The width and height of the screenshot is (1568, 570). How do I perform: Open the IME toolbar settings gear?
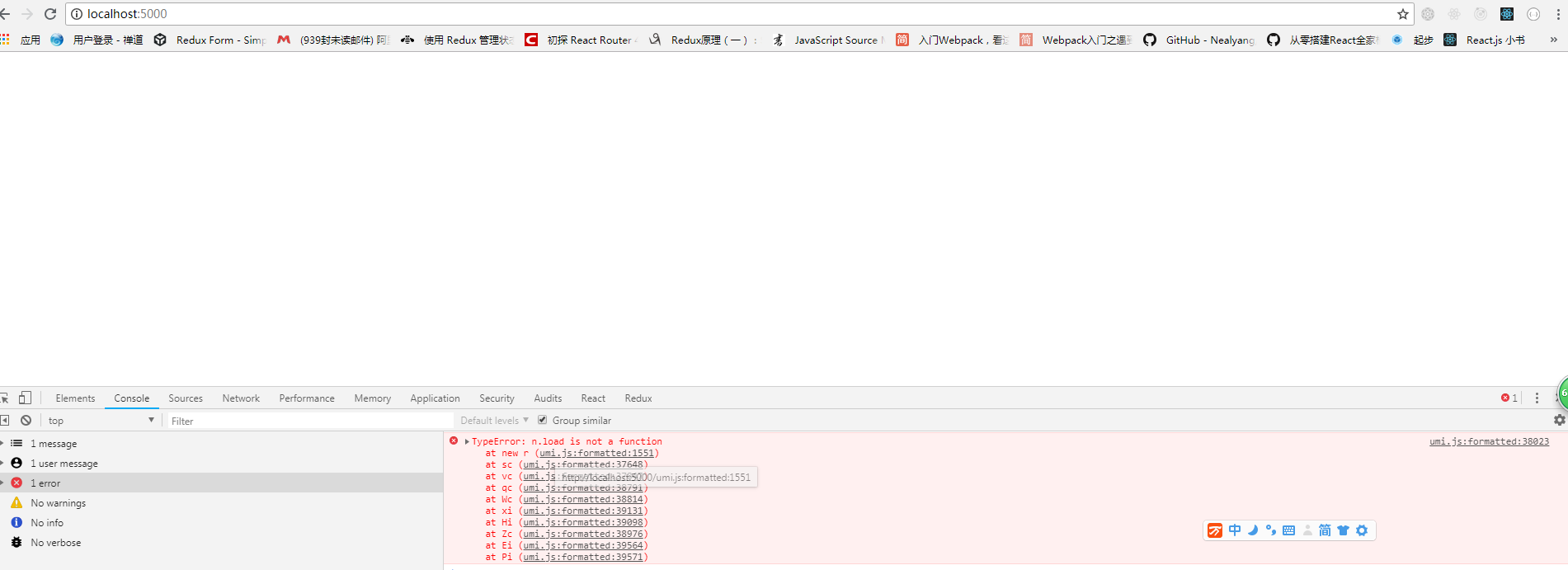tap(1362, 530)
